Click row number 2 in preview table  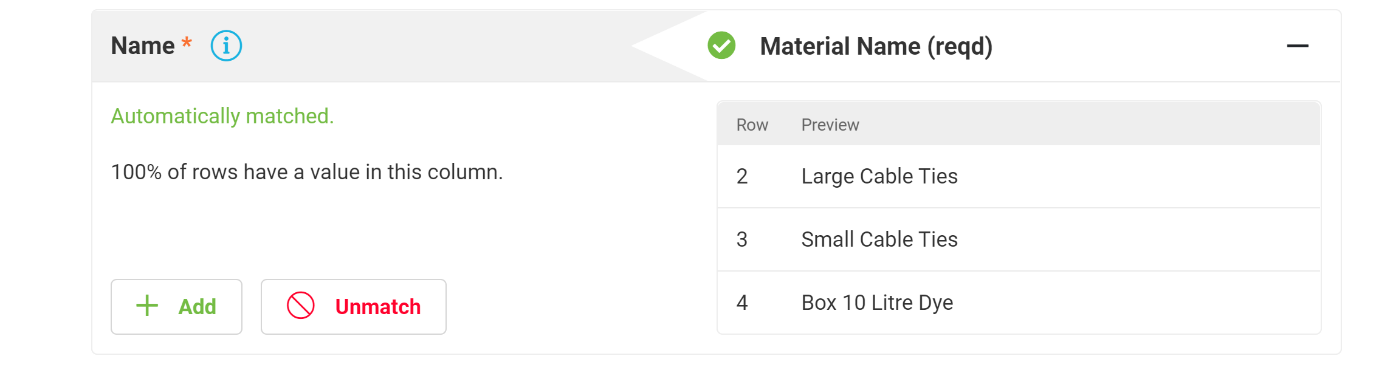(x=742, y=177)
